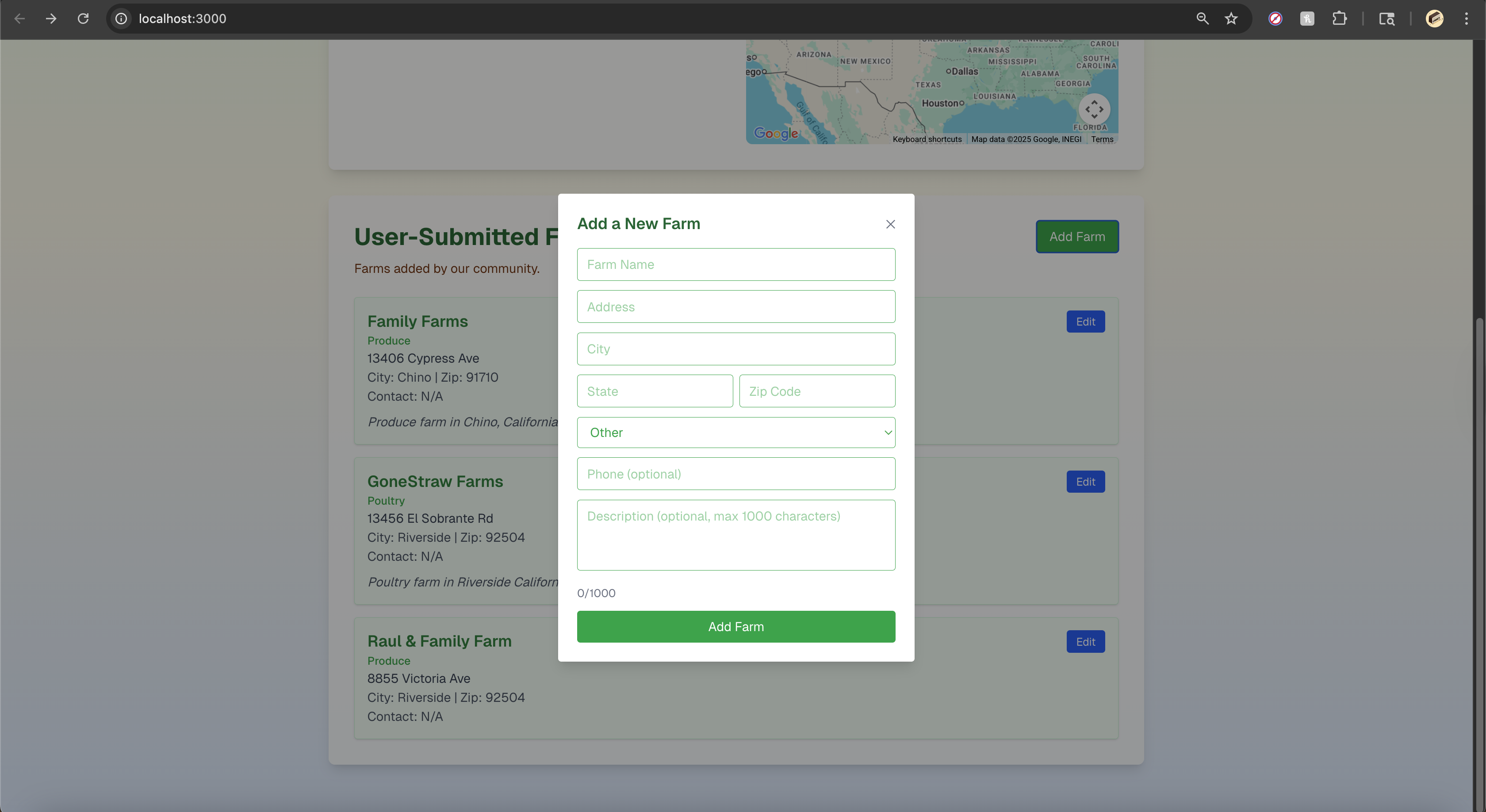This screenshot has width=1486, height=812.
Task: Open the Chrome three-dot menu
Action: [1466, 19]
